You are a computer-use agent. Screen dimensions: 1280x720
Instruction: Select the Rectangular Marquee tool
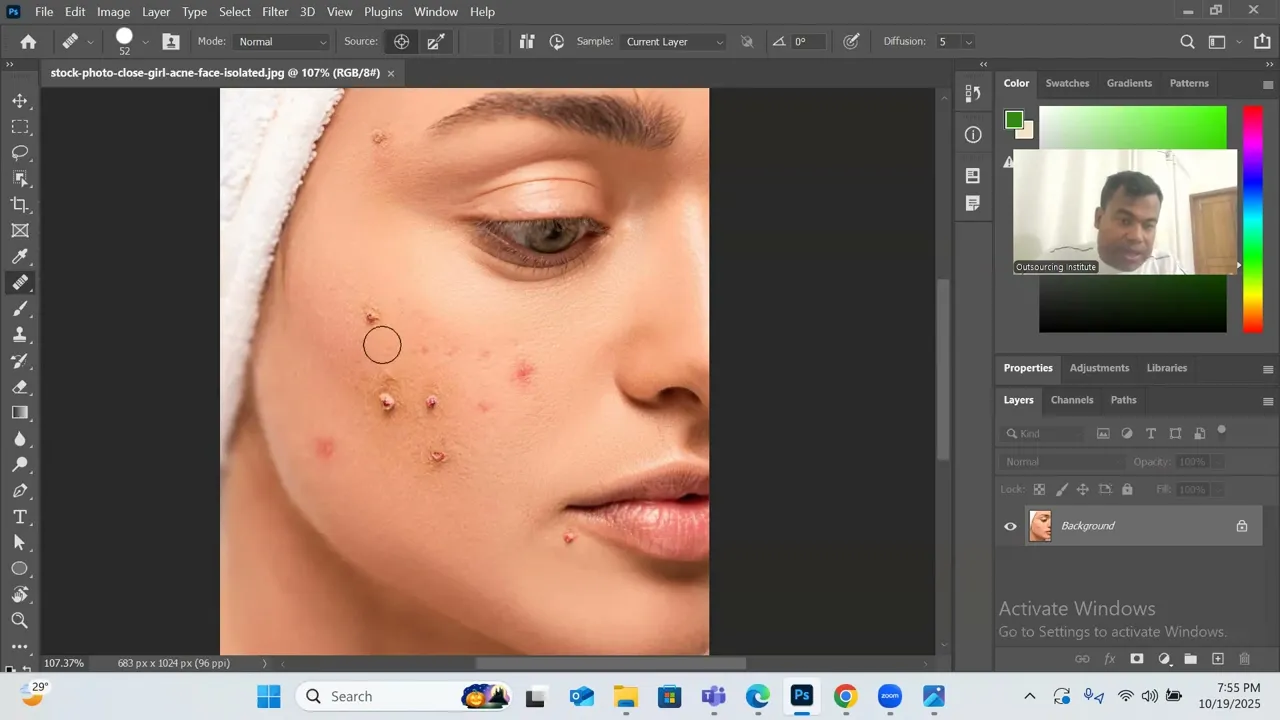(x=19, y=127)
